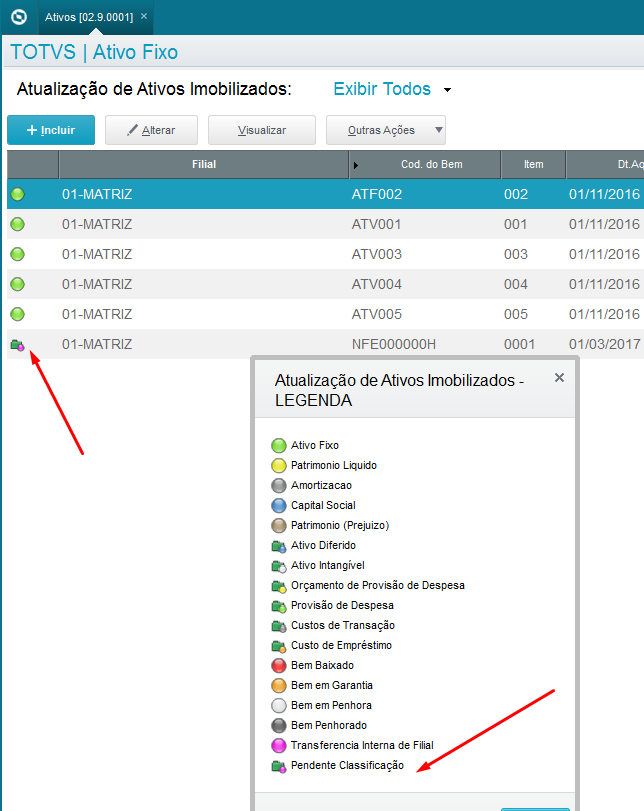Close the Ativos [02.9.0001] tab
This screenshot has width=644, height=811.
pyautogui.click(x=144, y=17)
